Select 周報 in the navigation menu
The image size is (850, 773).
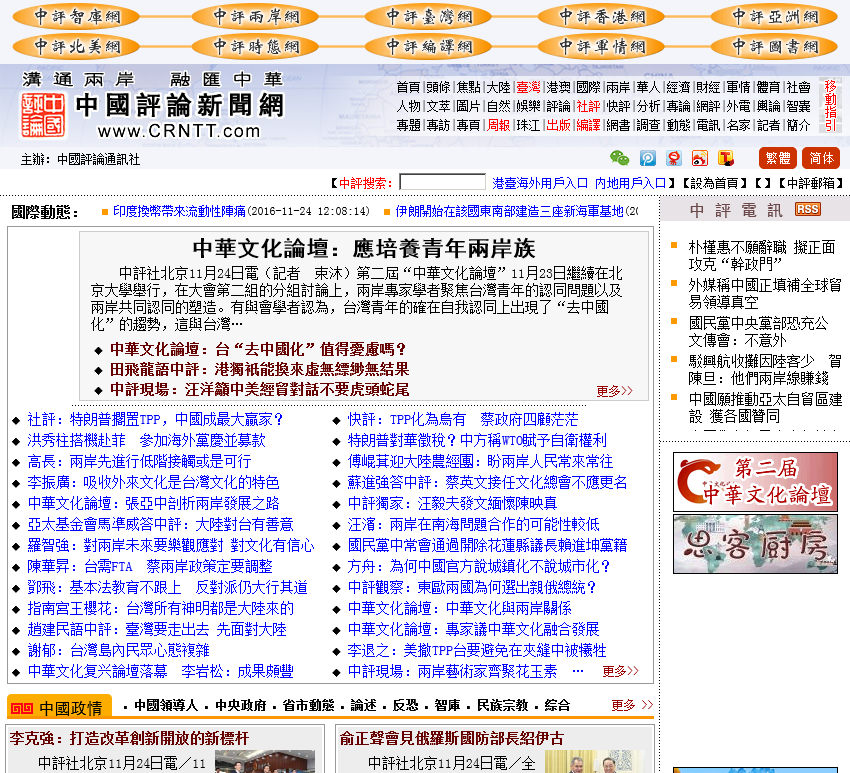tap(498, 125)
